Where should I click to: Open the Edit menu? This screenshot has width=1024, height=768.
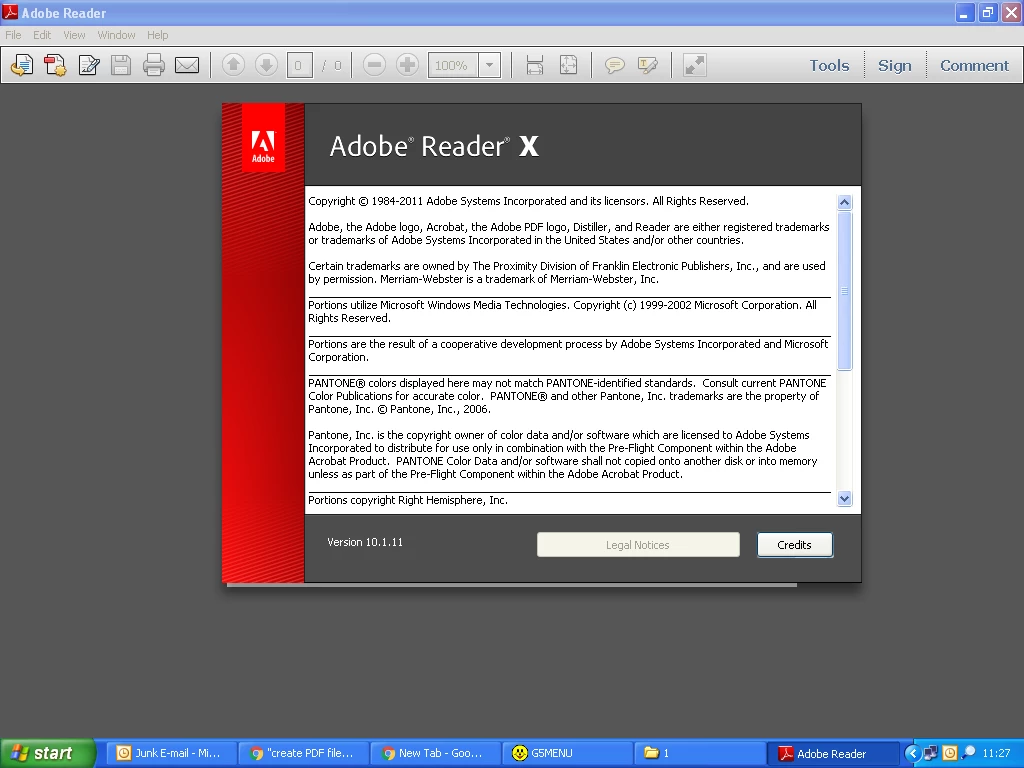tap(42, 35)
